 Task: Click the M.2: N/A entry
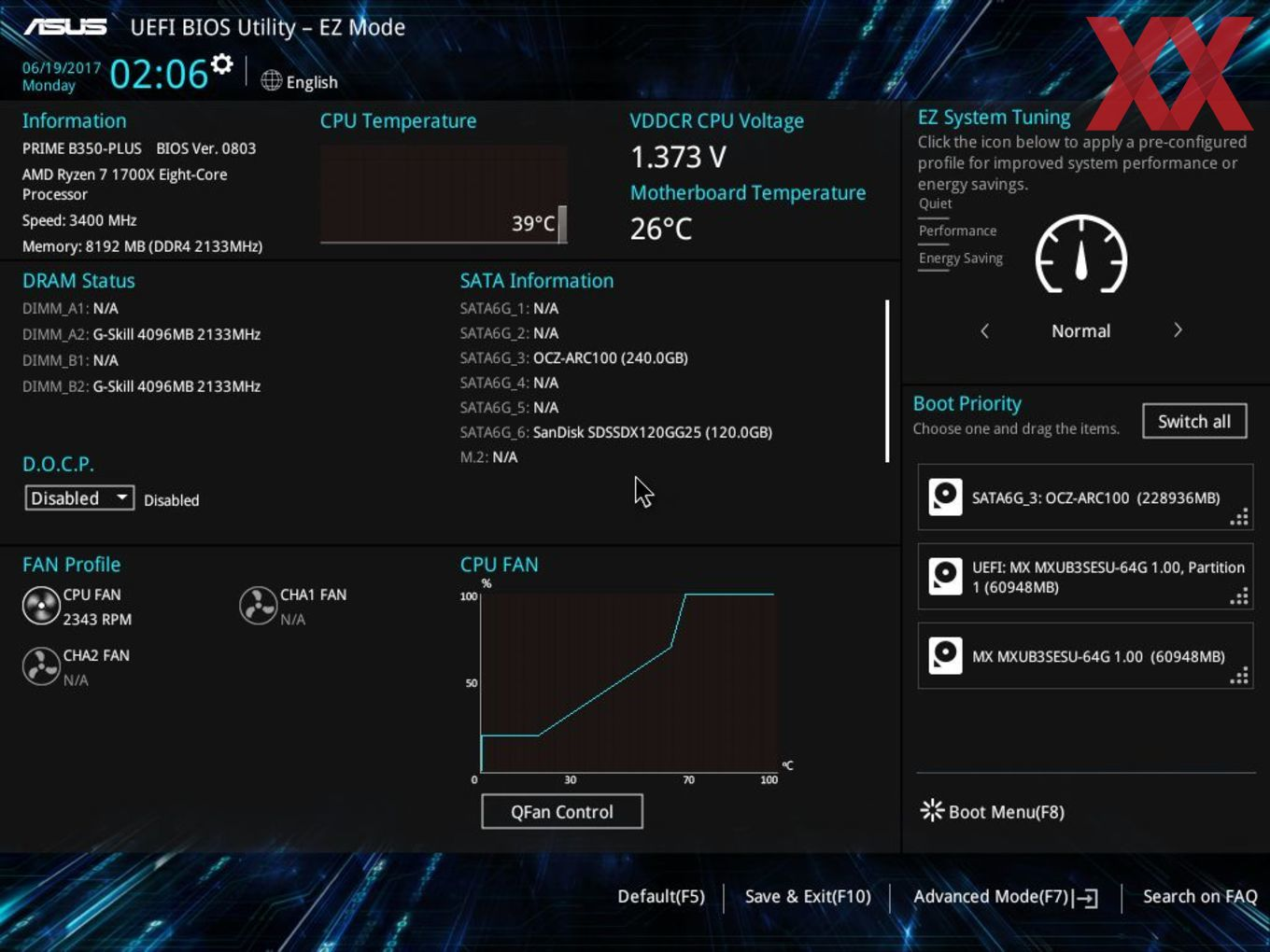tap(488, 457)
